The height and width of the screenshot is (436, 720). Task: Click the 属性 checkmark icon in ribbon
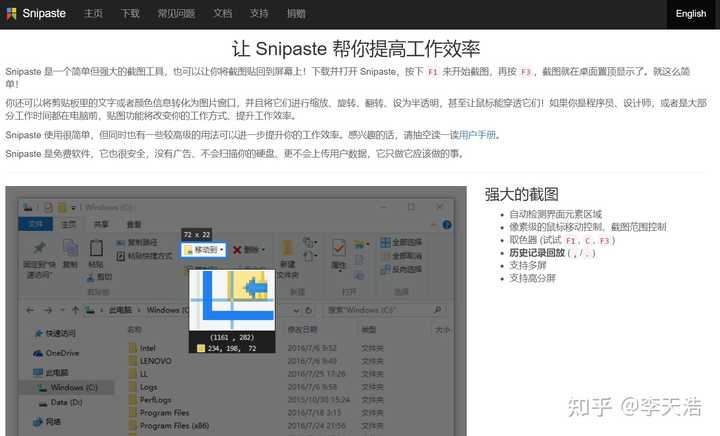[x=339, y=248]
